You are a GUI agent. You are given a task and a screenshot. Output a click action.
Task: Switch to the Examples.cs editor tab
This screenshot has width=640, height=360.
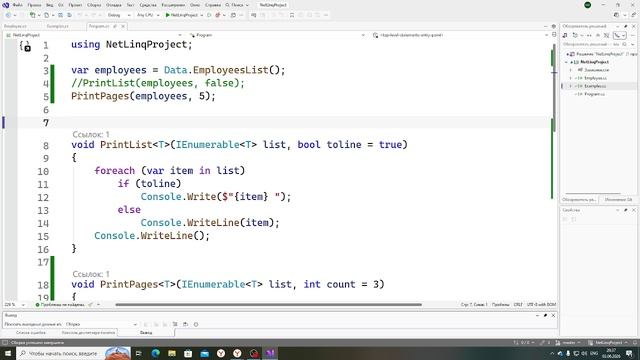[x=58, y=26]
